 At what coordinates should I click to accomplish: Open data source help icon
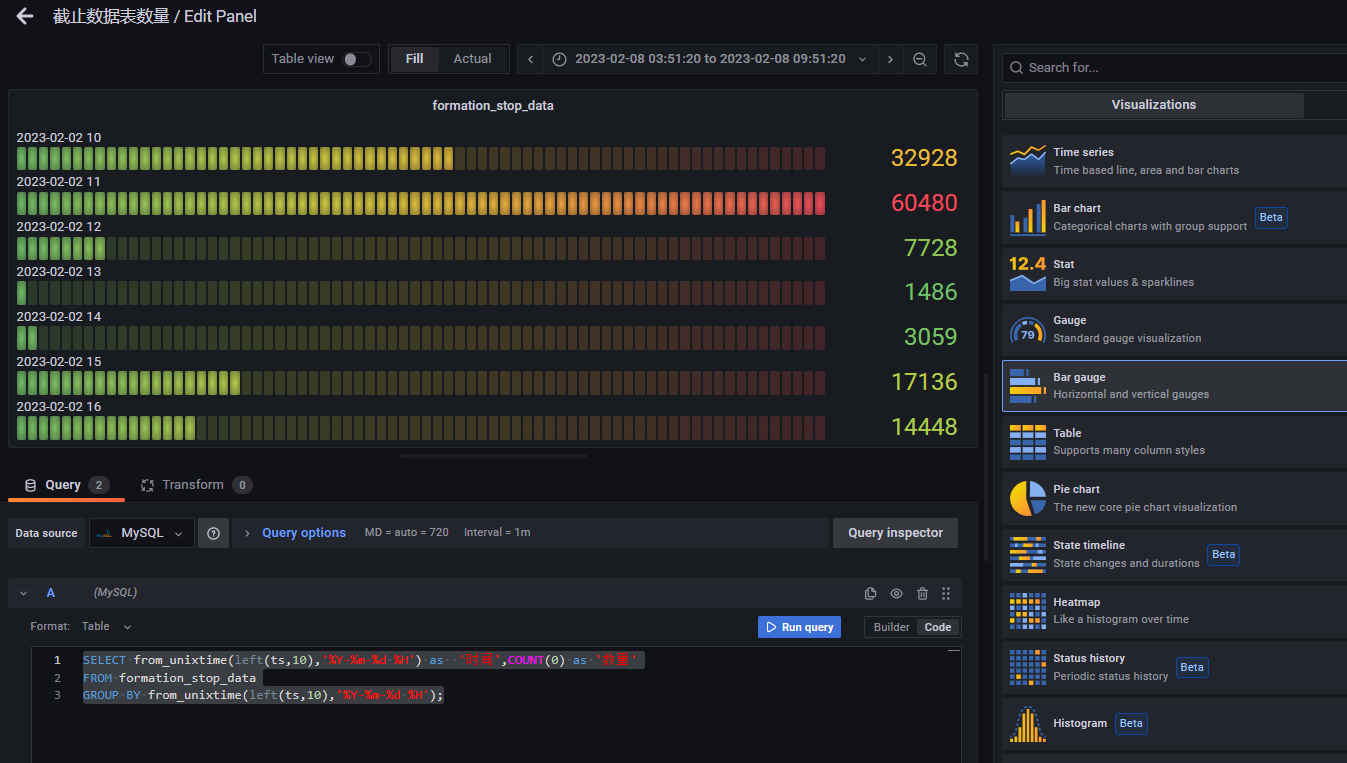tap(213, 533)
